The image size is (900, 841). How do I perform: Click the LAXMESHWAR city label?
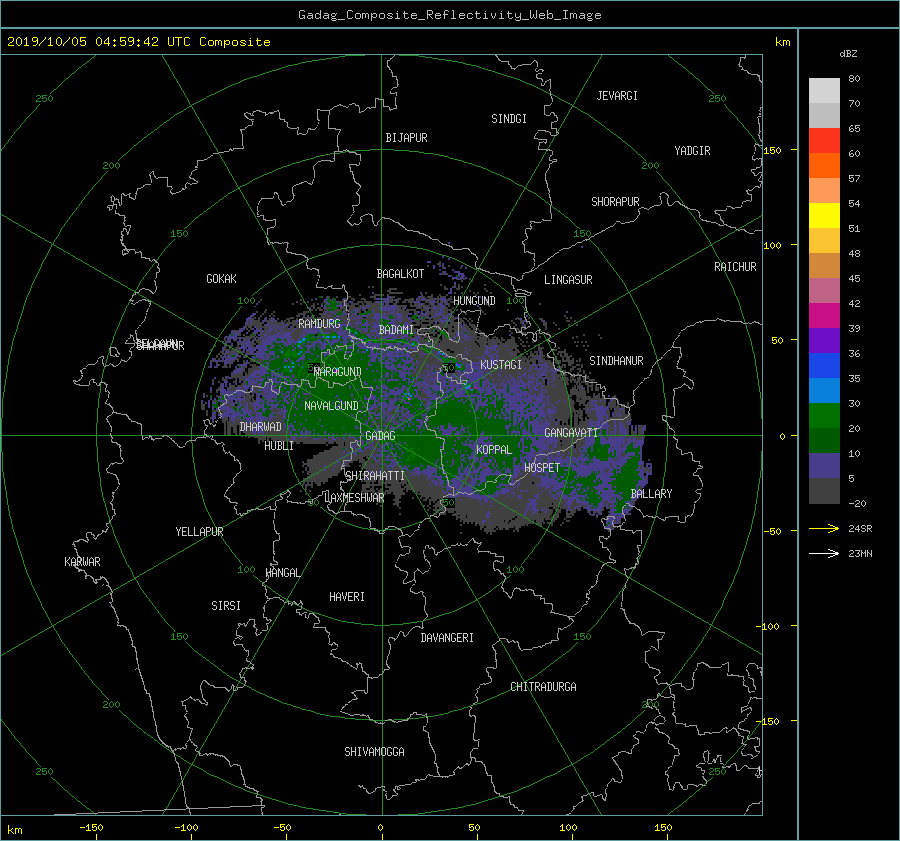coord(354,498)
